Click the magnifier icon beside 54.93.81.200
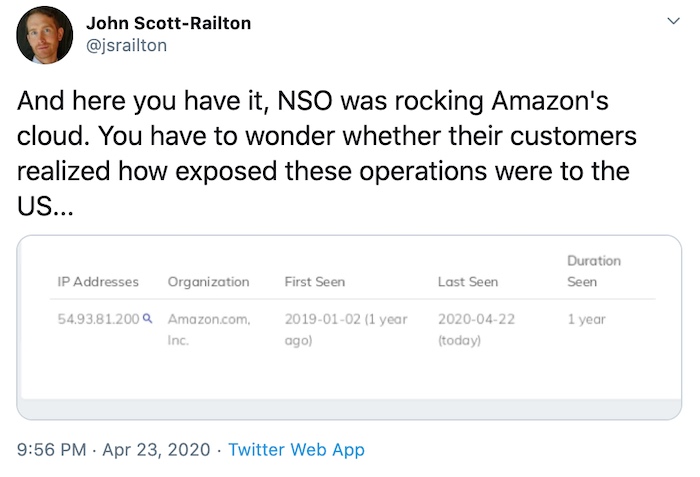This screenshot has height=477, width=700. 148,319
